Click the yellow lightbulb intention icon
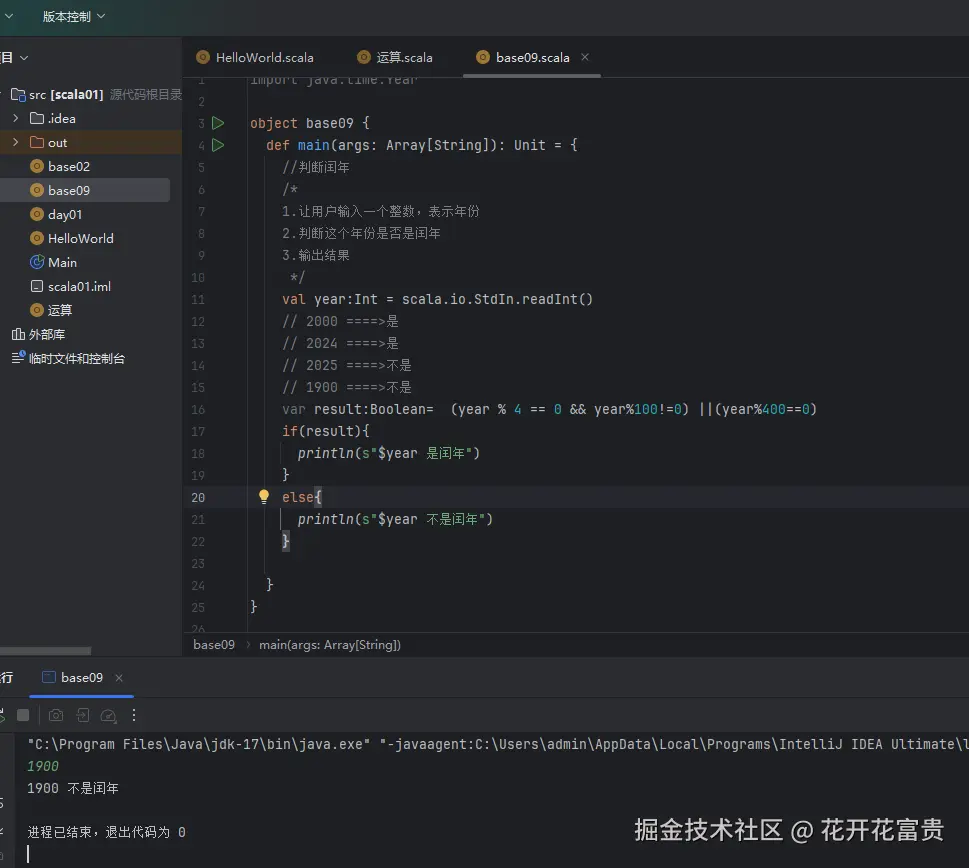This screenshot has height=868, width=969. pyautogui.click(x=264, y=497)
